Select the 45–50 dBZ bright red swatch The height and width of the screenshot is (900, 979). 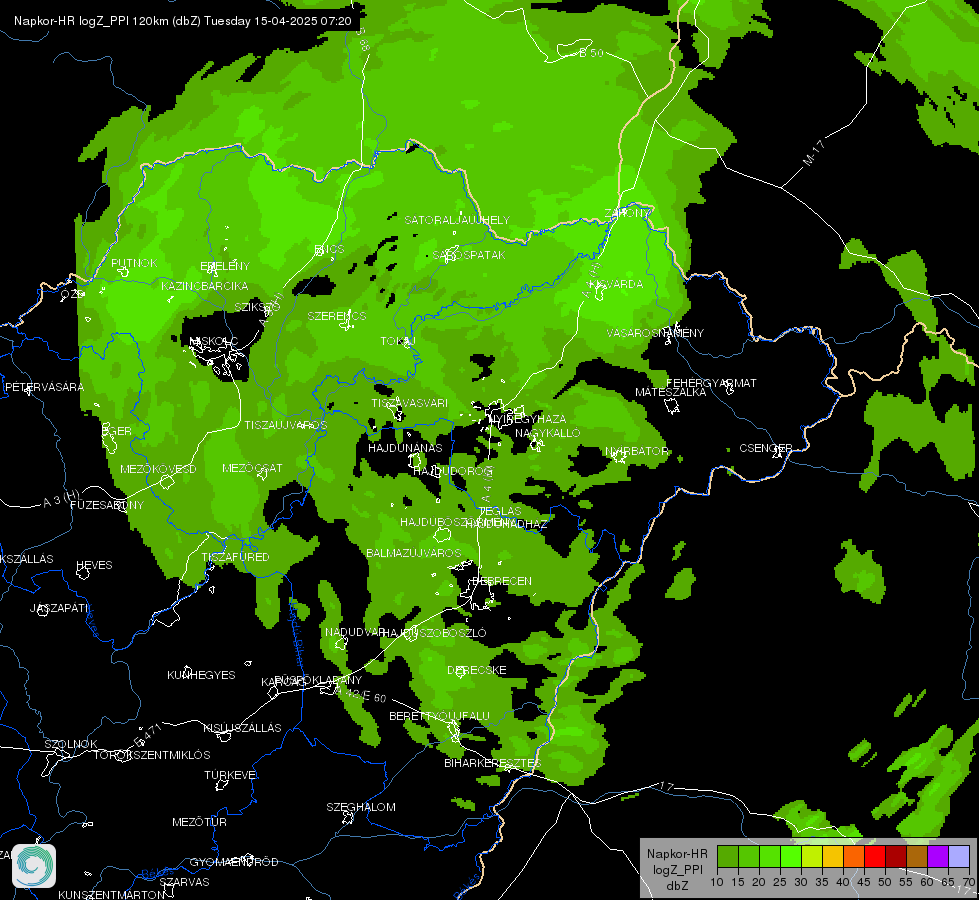tap(875, 857)
